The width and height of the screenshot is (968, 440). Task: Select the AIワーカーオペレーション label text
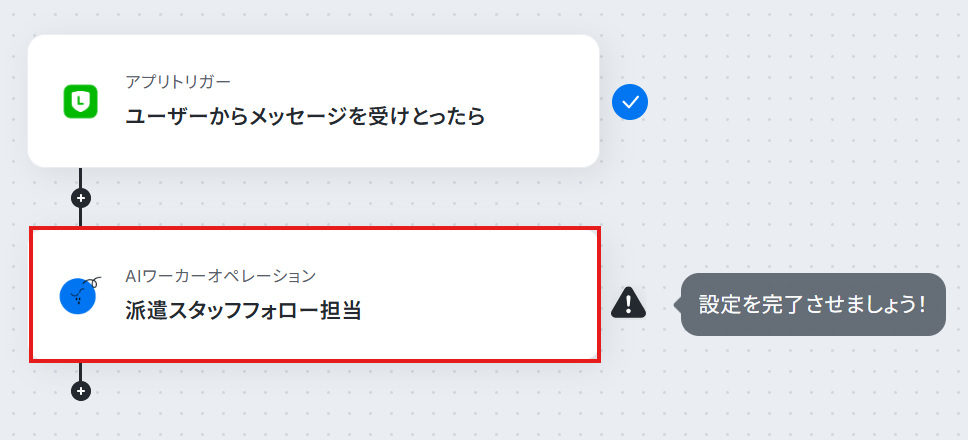(220, 276)
